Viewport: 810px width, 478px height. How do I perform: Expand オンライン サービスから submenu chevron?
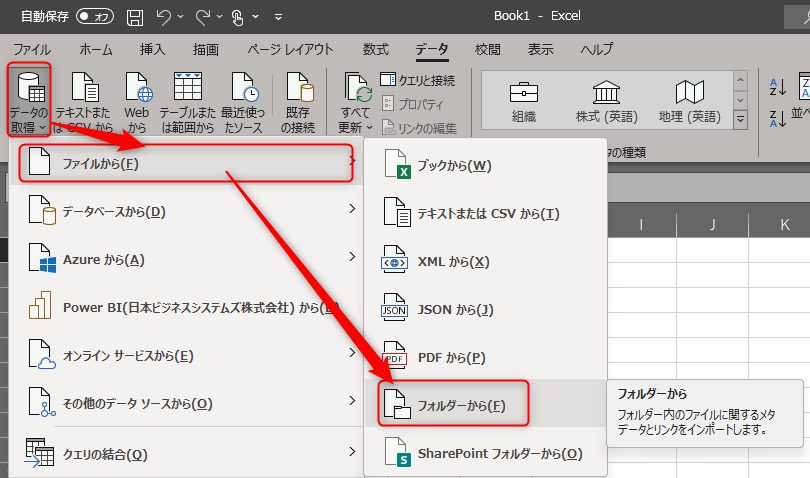(352, 353)
